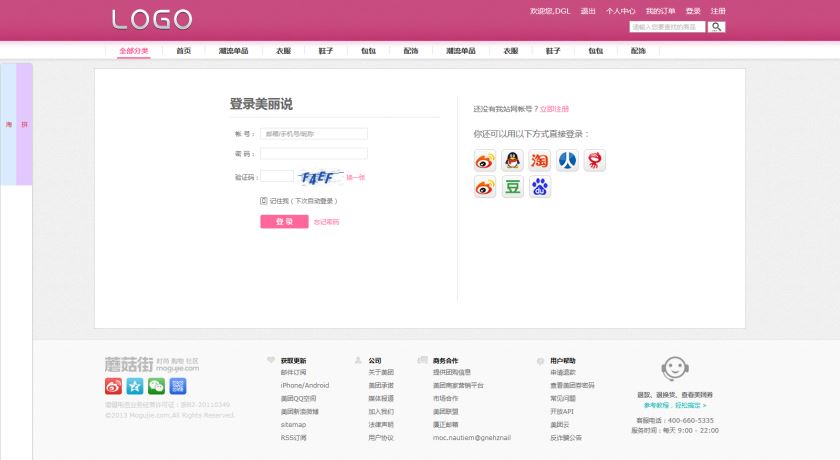Image resolution: width=840 pixels, height=460 pixels.
Task: Open the footer QQ Zone star icon
Action: [x=135, y=386]
